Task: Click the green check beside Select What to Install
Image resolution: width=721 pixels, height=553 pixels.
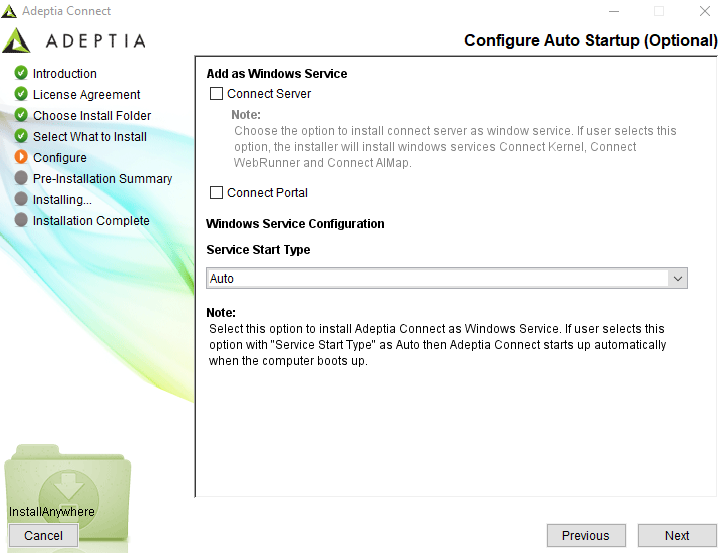Action: coord(21,136)
